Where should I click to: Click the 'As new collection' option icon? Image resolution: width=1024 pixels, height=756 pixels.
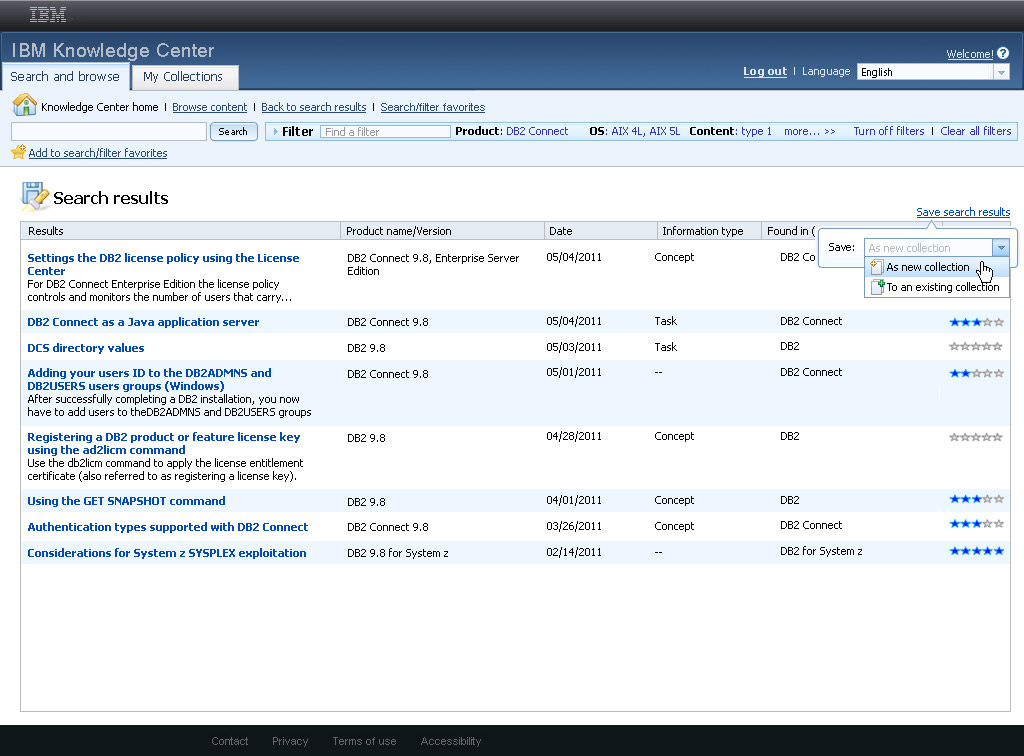[877, 267]
